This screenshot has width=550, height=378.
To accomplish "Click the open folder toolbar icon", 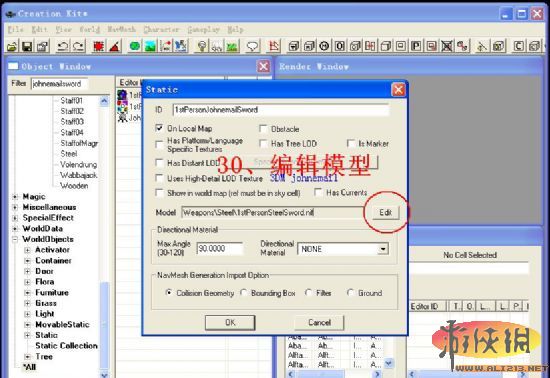I will tap(12, 46).
